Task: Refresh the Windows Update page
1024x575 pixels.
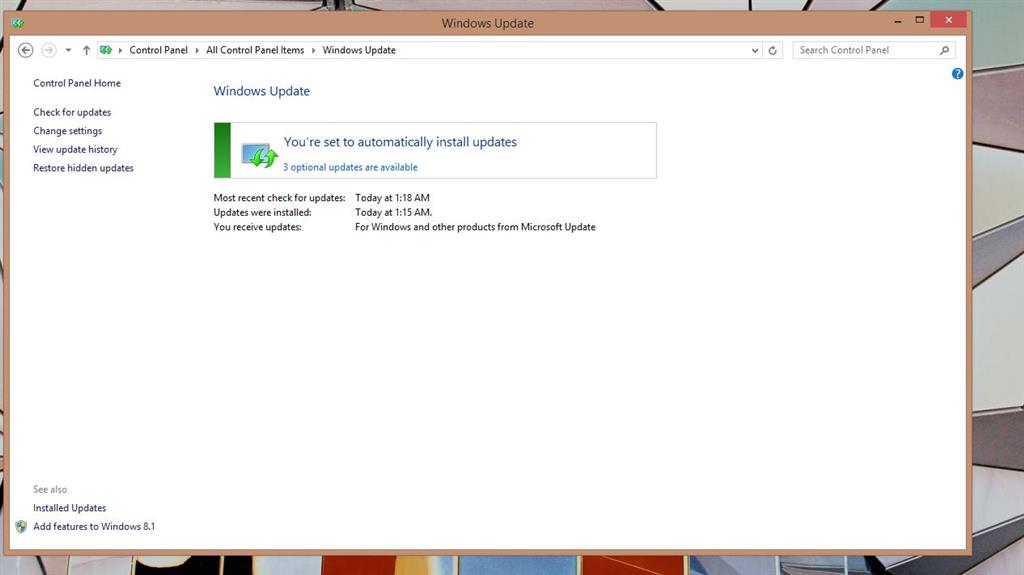Action: point(773,50)
